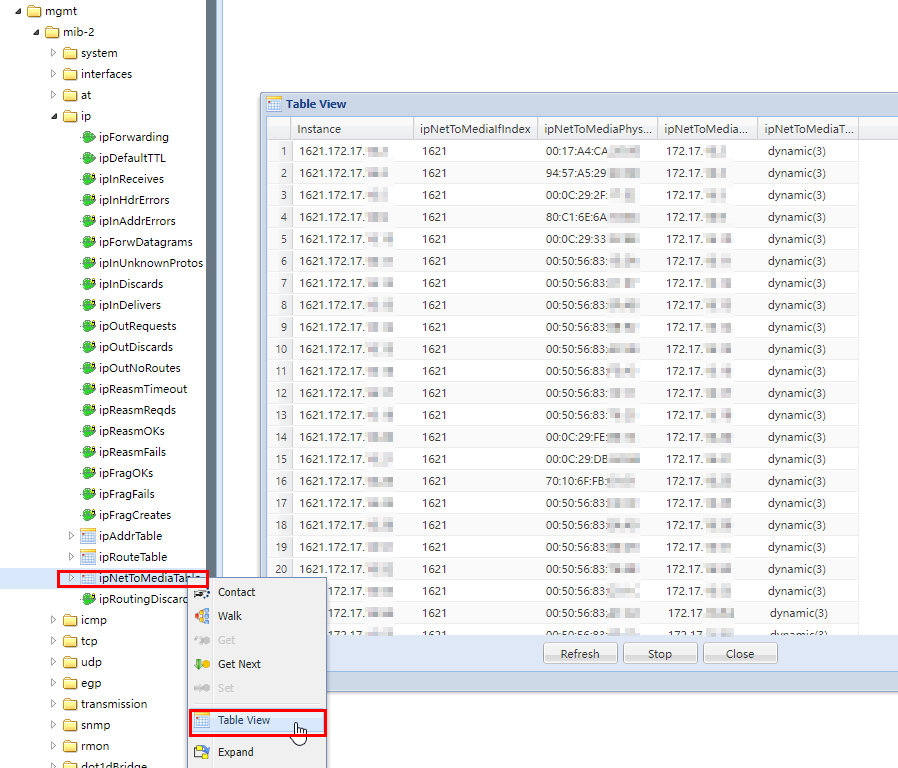The image size is (898, 768).
Task: Click the ipInReceives OID icon
Action: pos(89,178)
